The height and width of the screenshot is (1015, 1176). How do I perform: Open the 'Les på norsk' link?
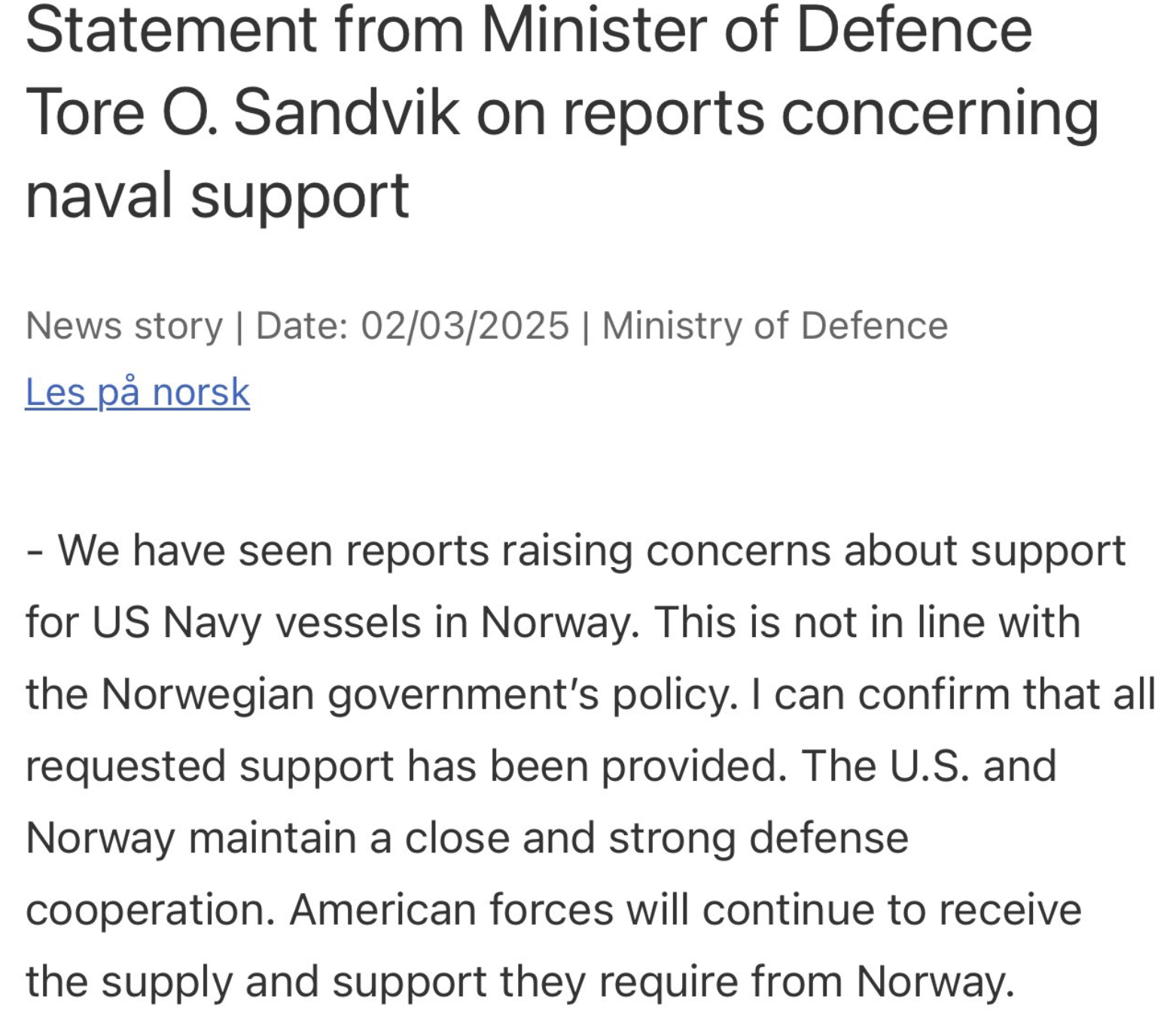[137, 393]
